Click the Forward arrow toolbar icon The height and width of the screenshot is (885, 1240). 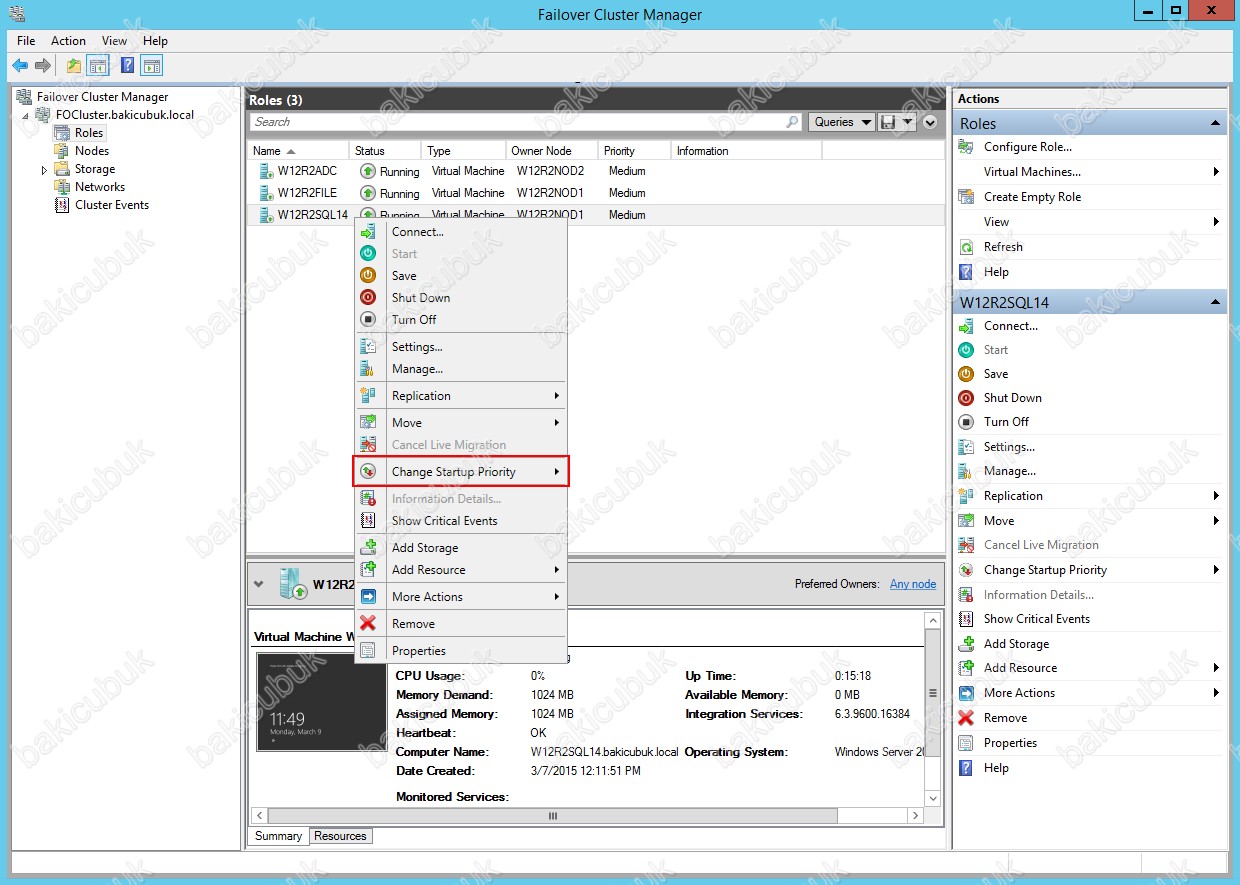[43, 66]
